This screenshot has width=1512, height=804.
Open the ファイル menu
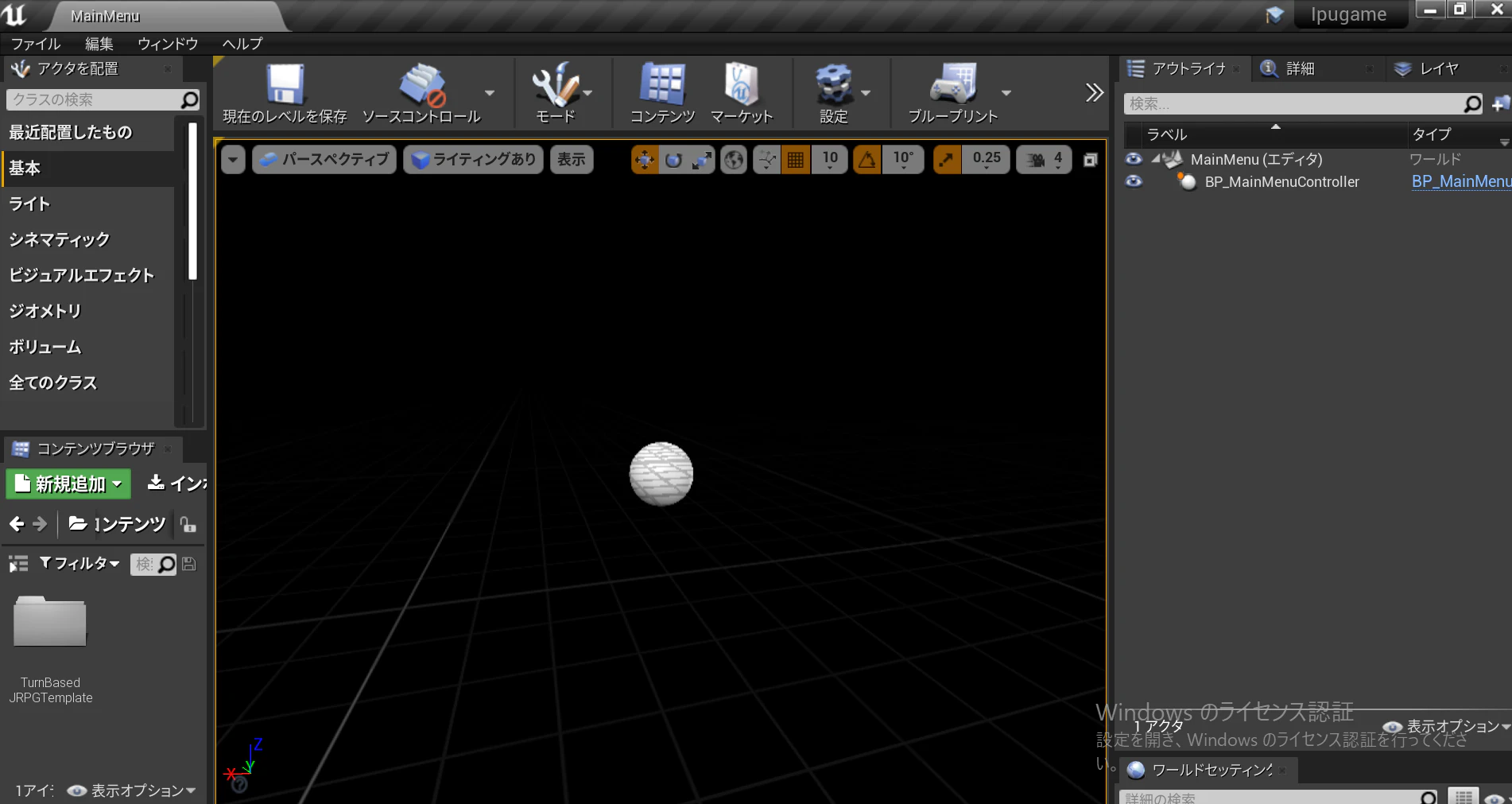click(x=36, y=44)
